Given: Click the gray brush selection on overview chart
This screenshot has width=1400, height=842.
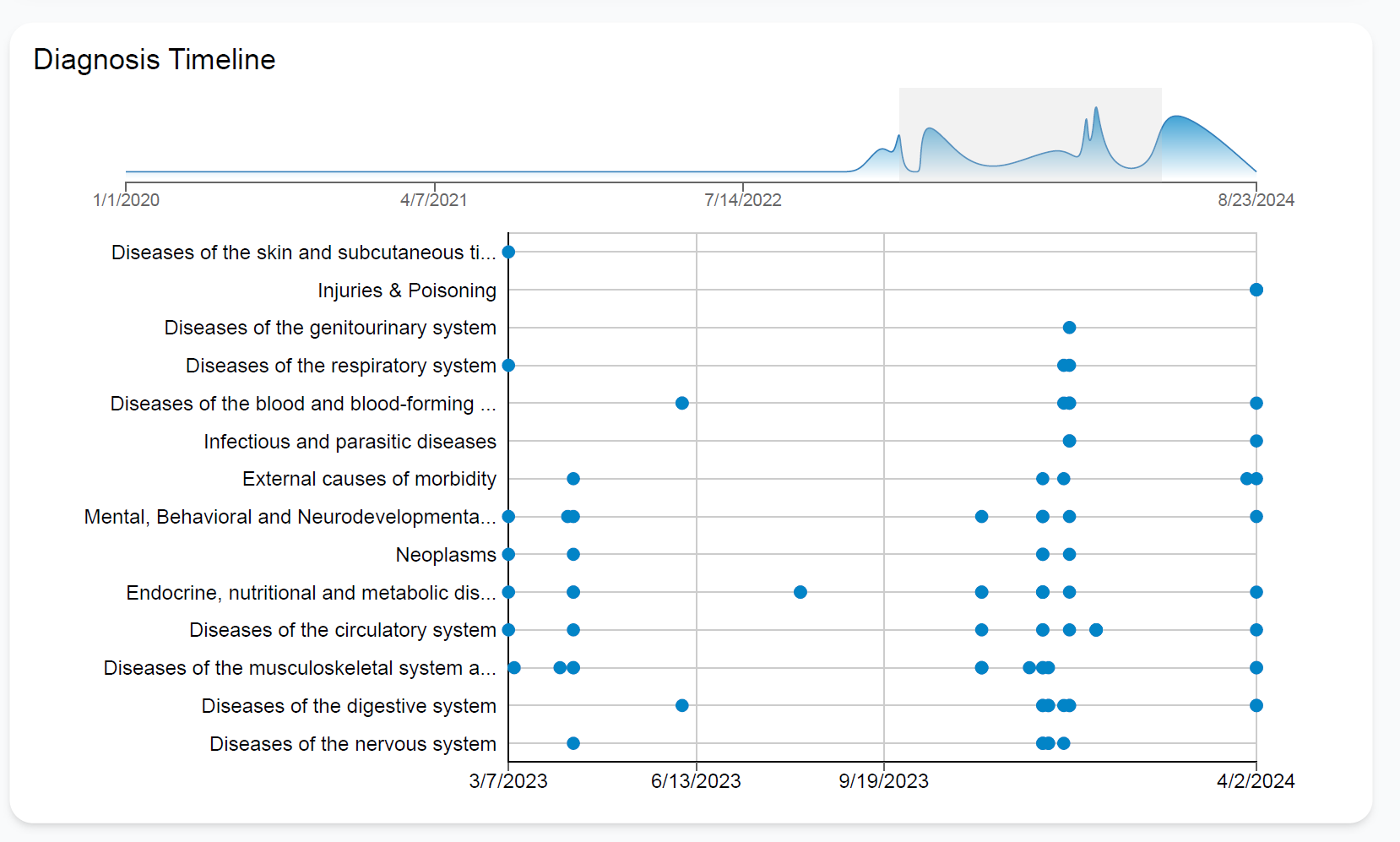Looking at the screenshot, I should [x=1030, y=134].
